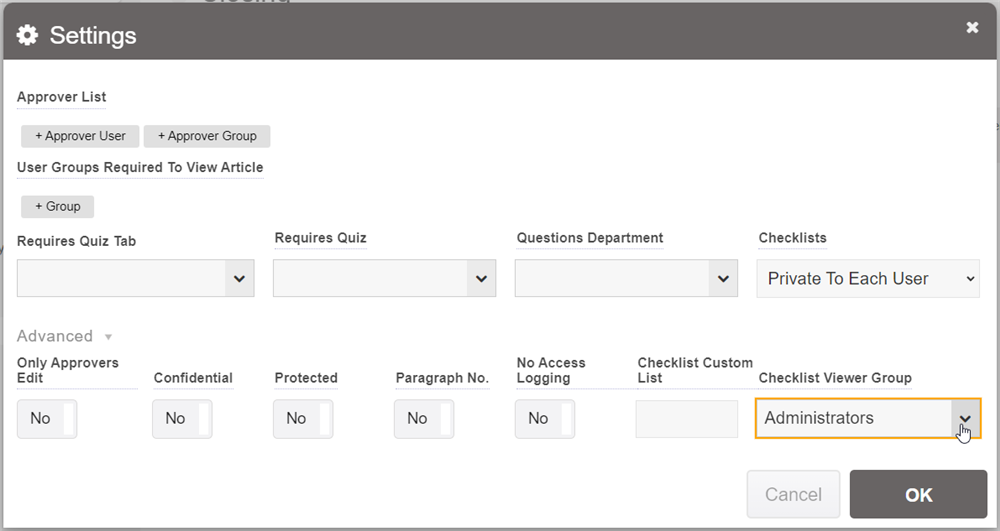Enable the Confidential toggle
Viewport: 1000px width, 531px height.
(x=182, y=419)
